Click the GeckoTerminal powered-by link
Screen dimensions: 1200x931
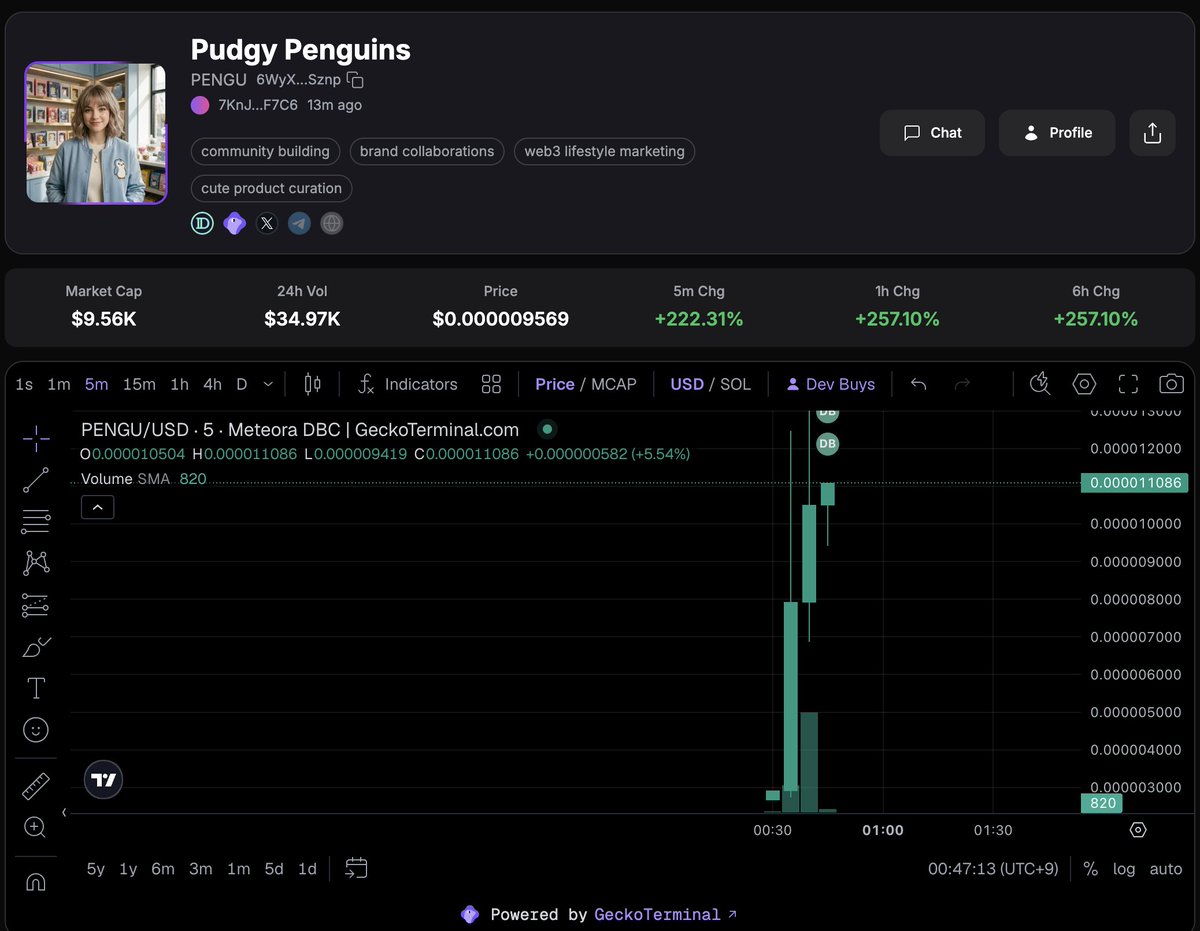point(666,914)
